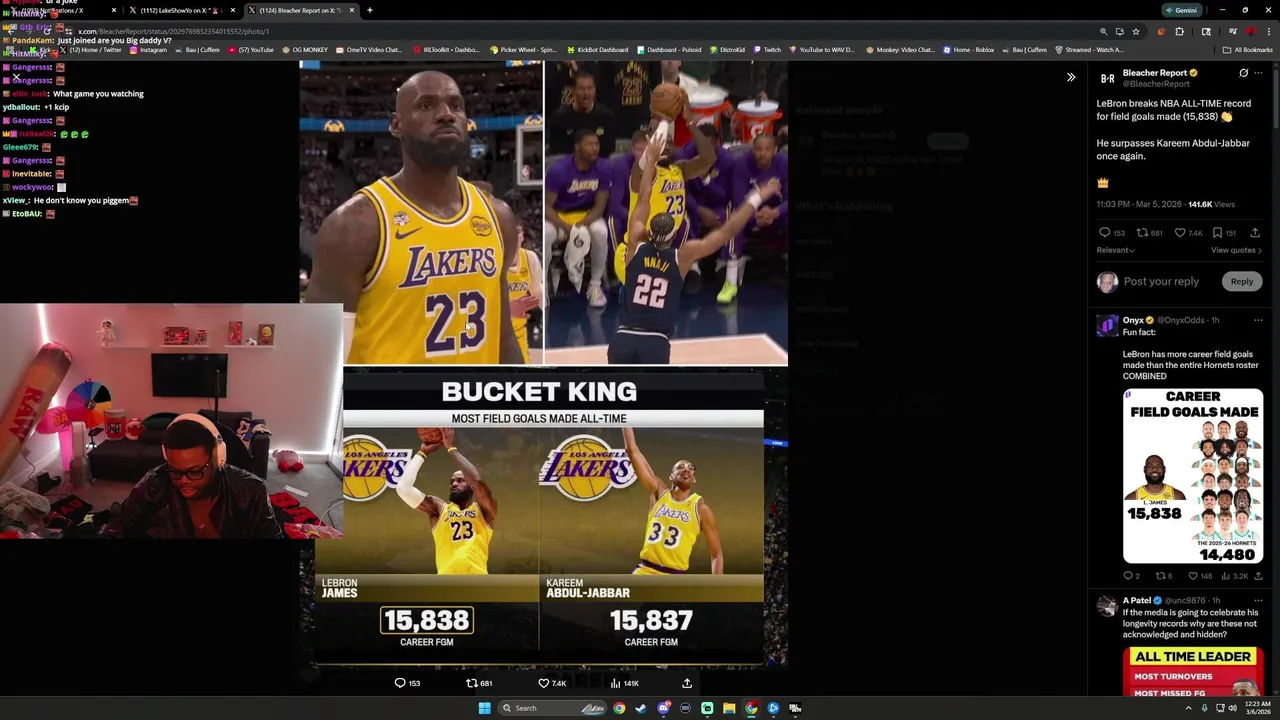Switch to the LakeShowYo on X tab

pyautogui.click(x=181, y=10)
